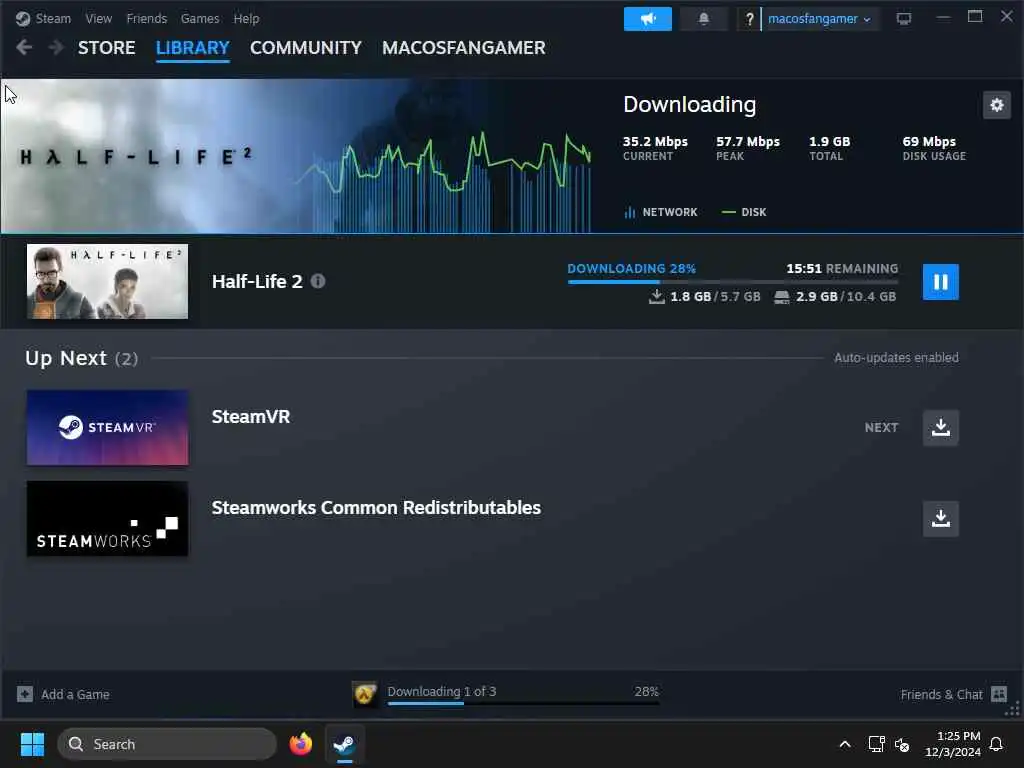Screen dimensions: 1024x768
Task: Expand the macosfangamer account dropdown
Action: pyautogui.click(x=820, y=19)
